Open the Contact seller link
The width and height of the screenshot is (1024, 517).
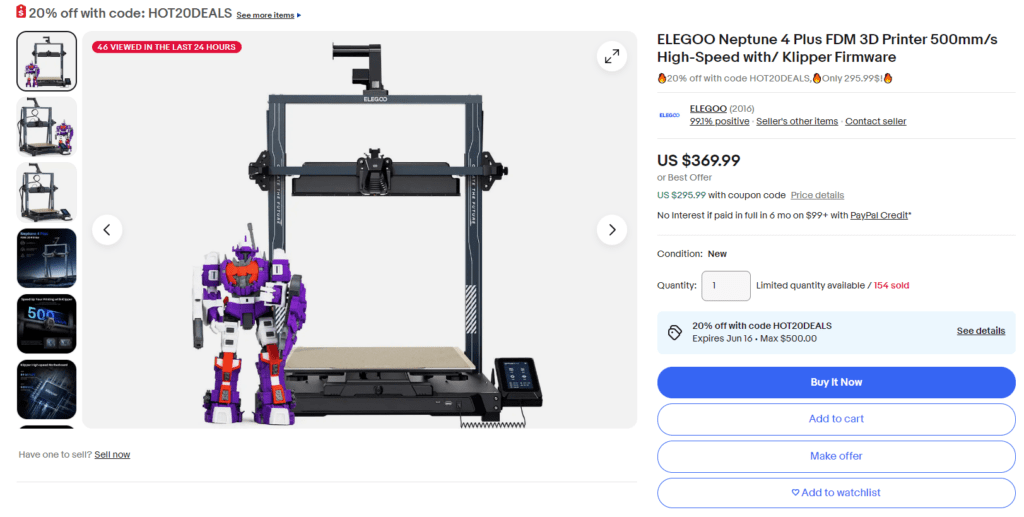pyautogui.click(x=875, y=121)
